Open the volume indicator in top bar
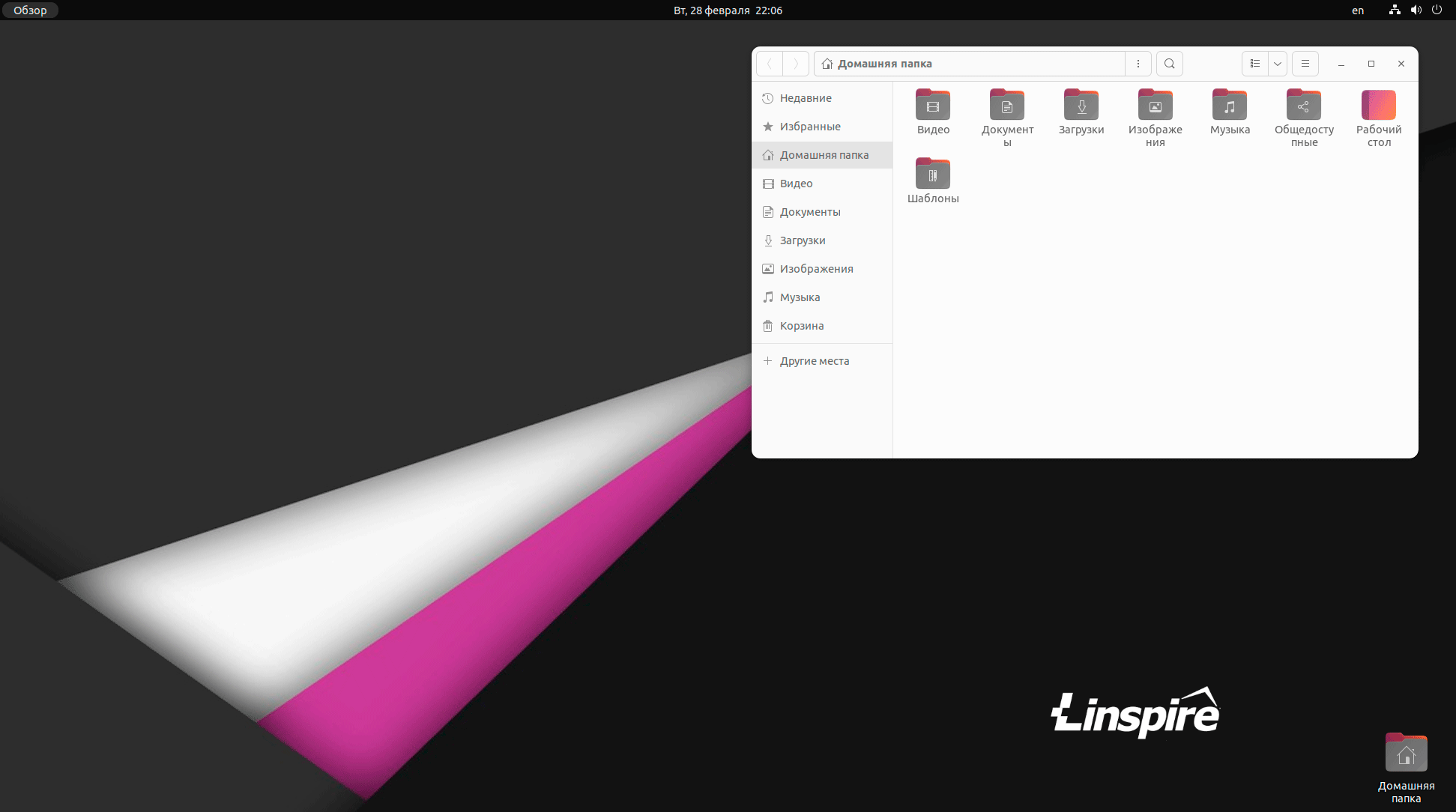The image size is (1456, 812). [x=1416, y=10]
